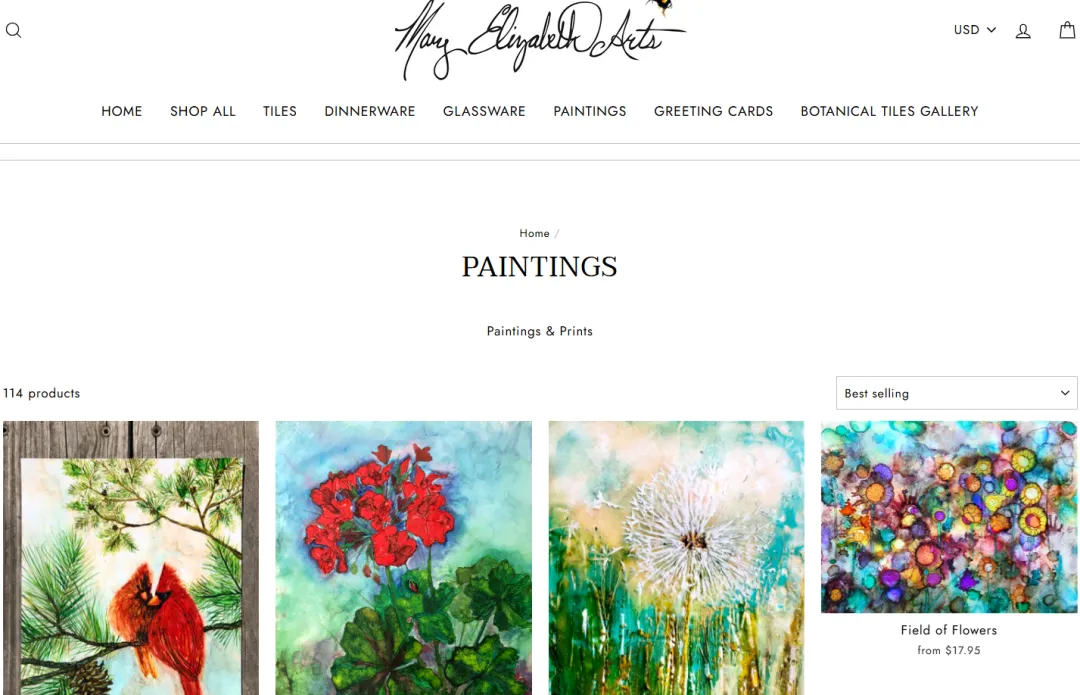Go to the HOME menu item

(121, 112)
